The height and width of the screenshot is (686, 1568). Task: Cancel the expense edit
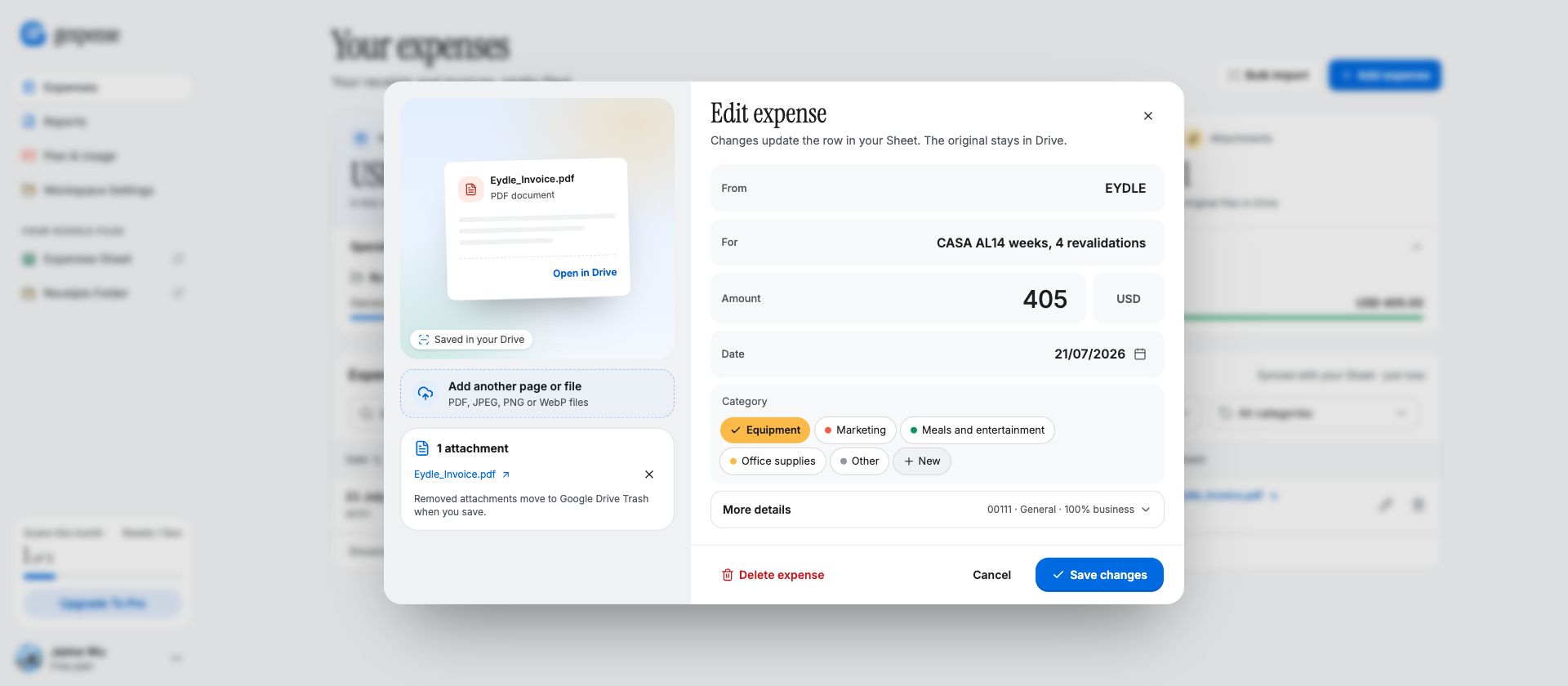(x=991, y=575)
